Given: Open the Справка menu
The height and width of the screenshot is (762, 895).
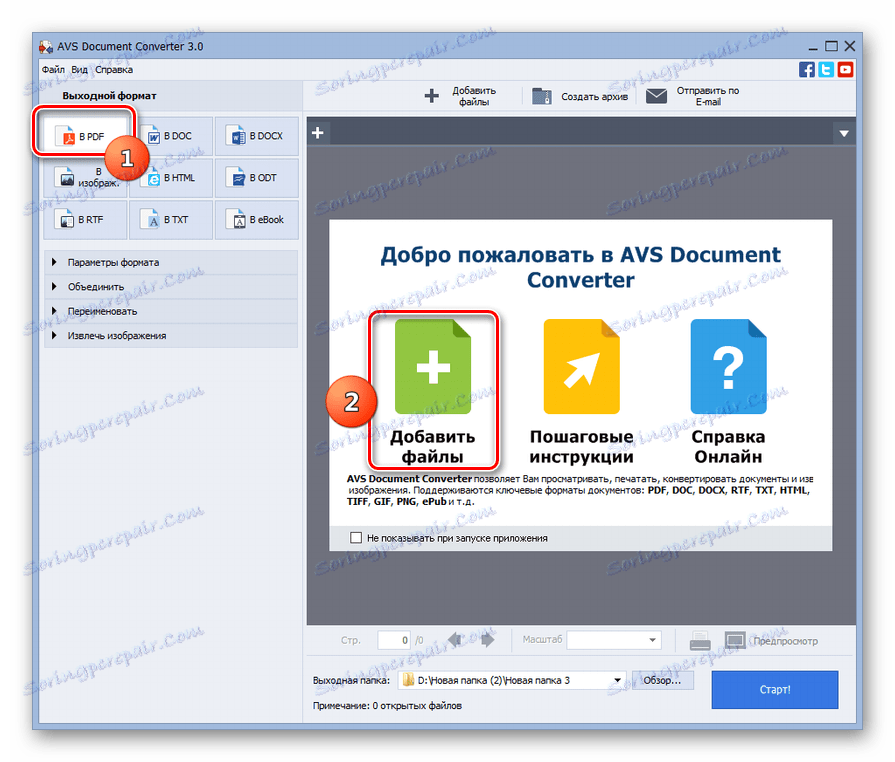Looking at the screenshot, I should pos(114,70).
